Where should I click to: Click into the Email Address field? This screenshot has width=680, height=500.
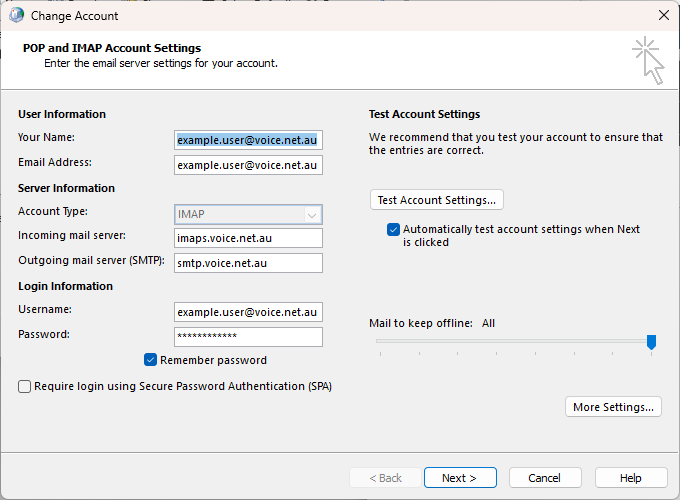pyautogui.click(x=247, y=165)
